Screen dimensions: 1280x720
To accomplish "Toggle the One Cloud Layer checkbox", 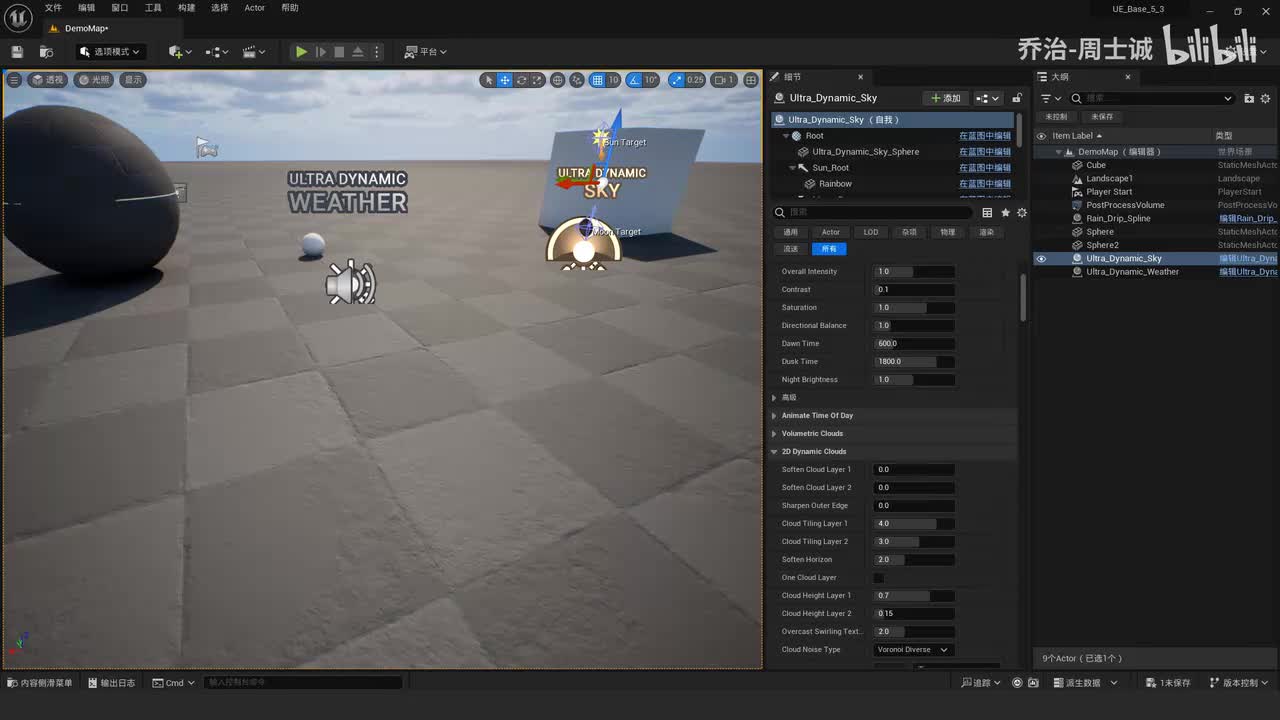I will click(x=879, y=578).
